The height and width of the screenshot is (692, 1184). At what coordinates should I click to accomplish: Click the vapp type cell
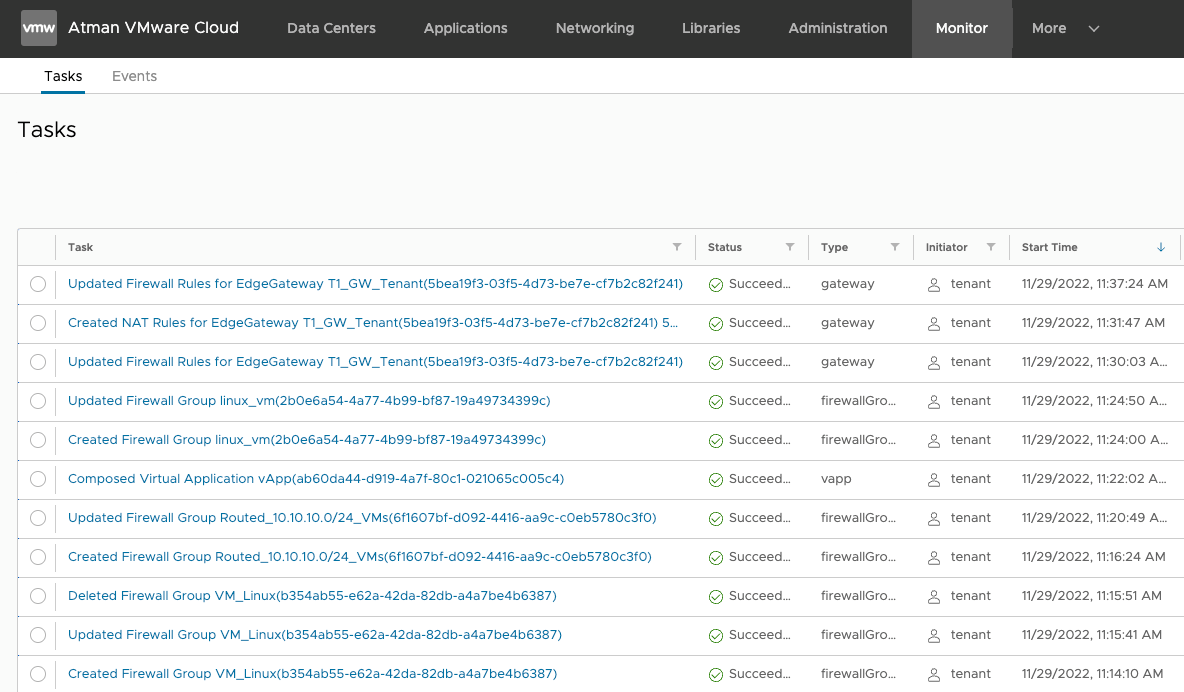(x=836, y=479)
